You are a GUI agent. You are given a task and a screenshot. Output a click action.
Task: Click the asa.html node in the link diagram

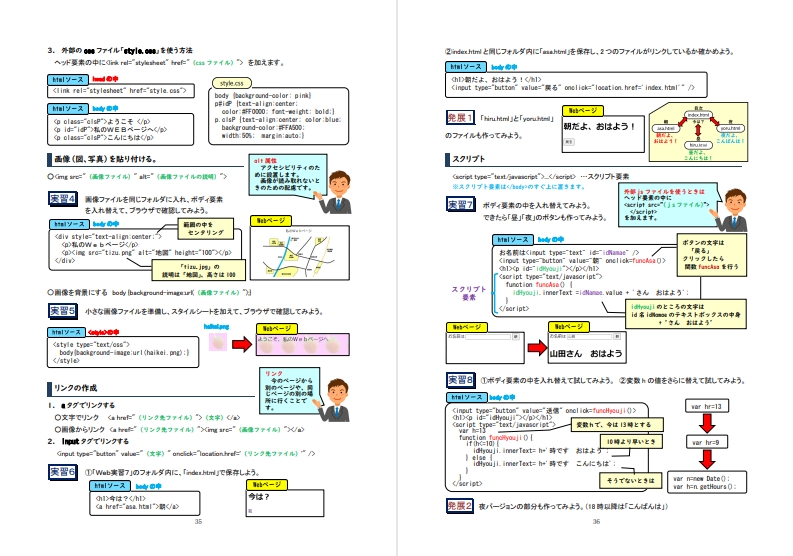click(x=666, y=129)
